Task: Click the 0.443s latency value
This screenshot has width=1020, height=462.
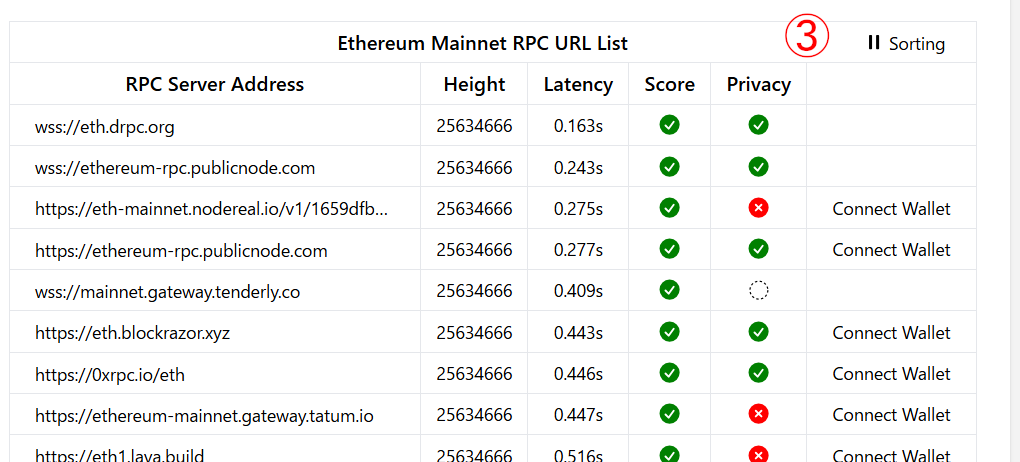Action: [578, 333]
